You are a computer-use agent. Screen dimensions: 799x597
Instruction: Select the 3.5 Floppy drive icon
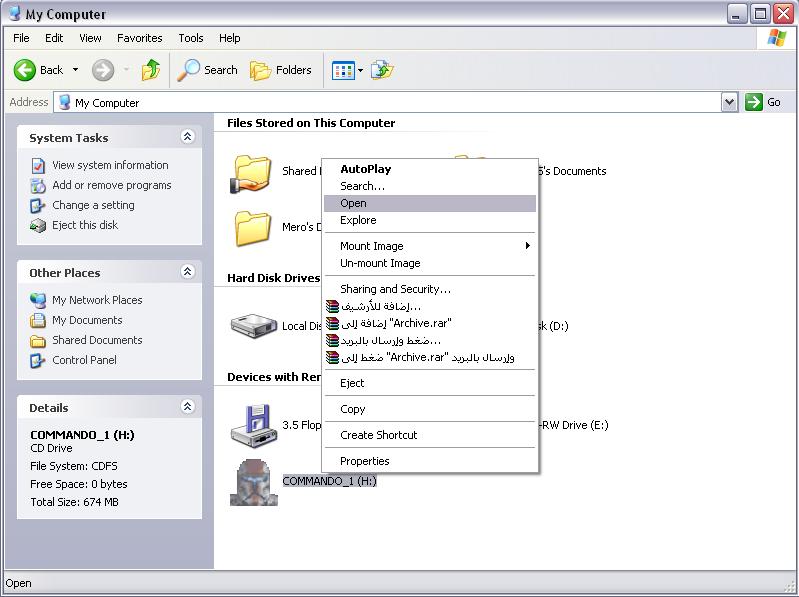[254, 425]
